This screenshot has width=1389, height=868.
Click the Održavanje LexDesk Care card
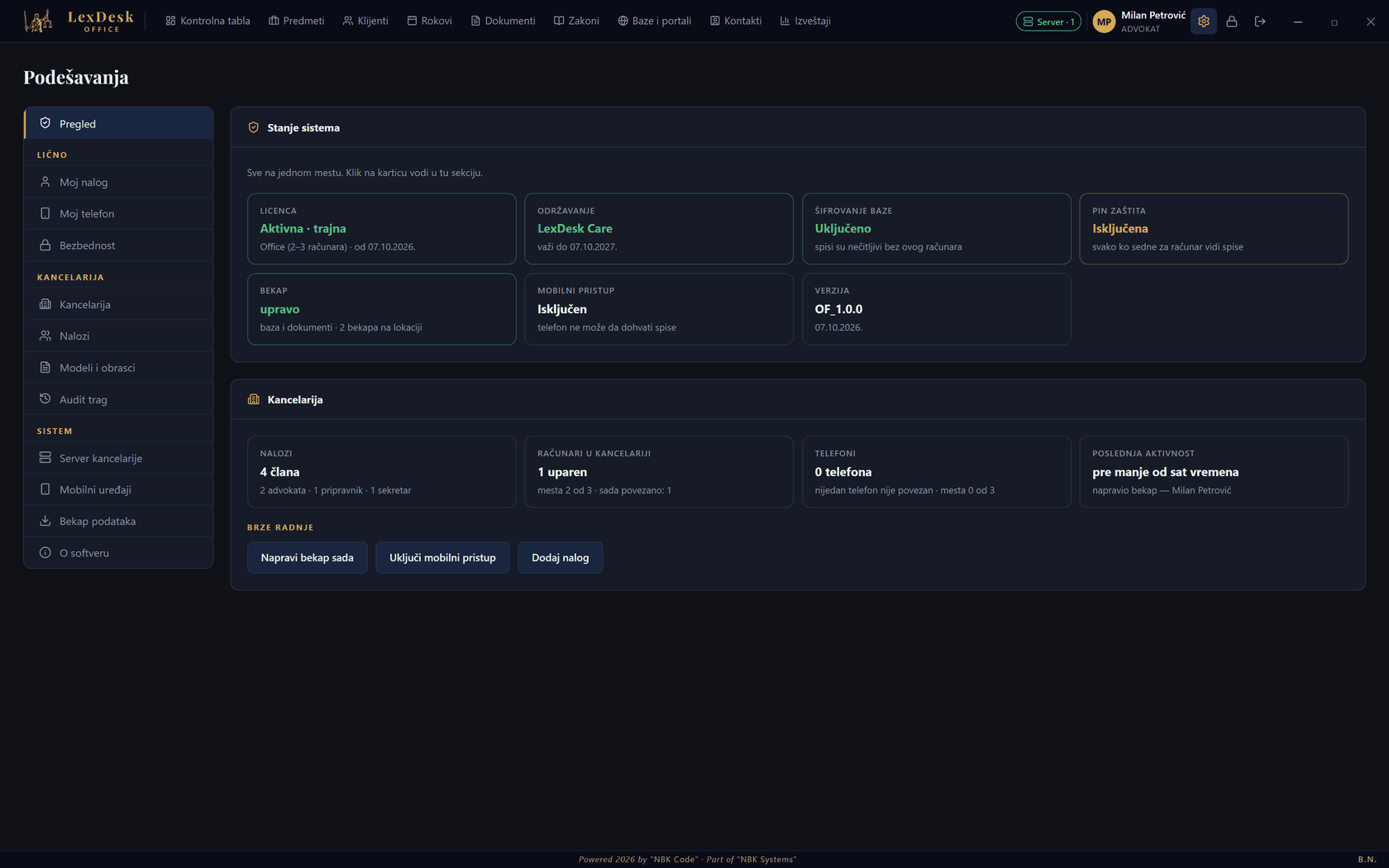[659, 229]
